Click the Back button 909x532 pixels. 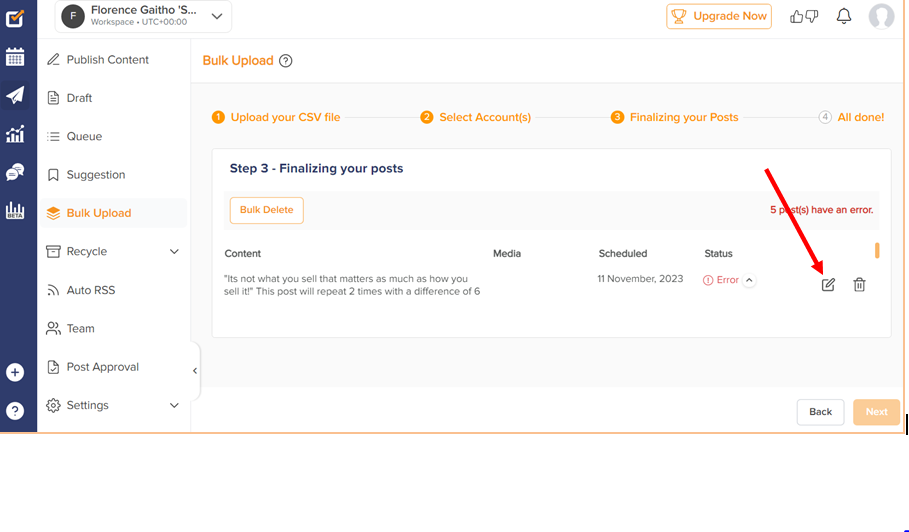pyautogui.click(x=820, y=412)
